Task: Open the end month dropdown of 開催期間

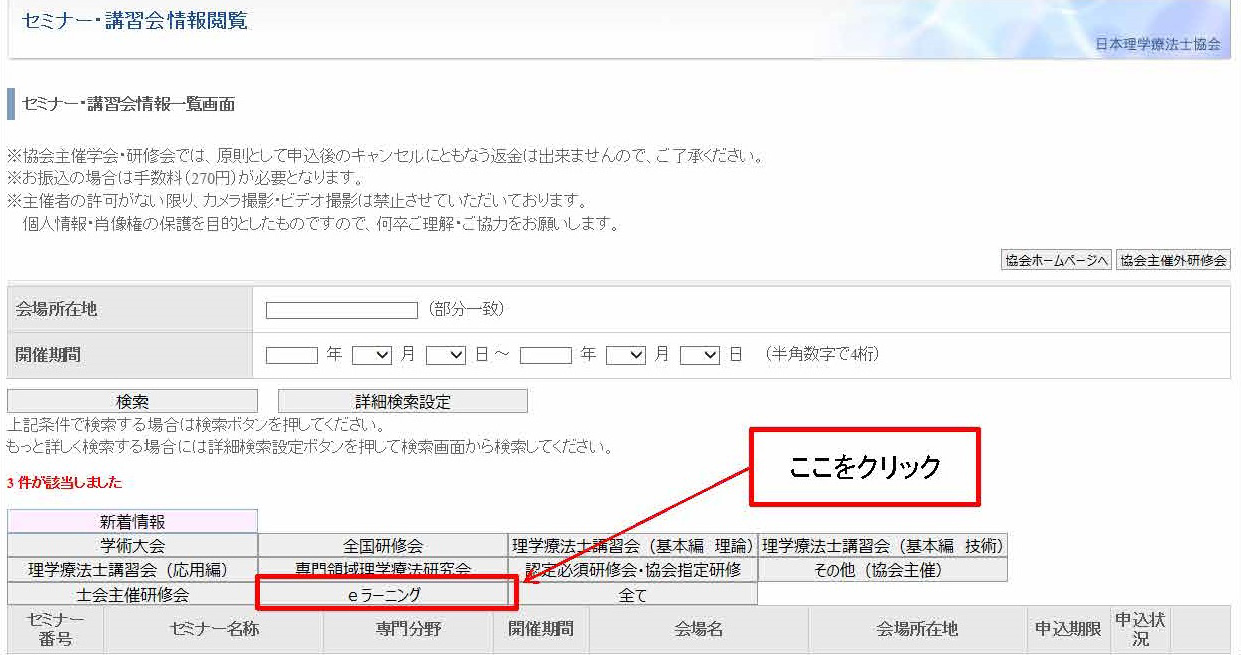Action: [626, 355]
